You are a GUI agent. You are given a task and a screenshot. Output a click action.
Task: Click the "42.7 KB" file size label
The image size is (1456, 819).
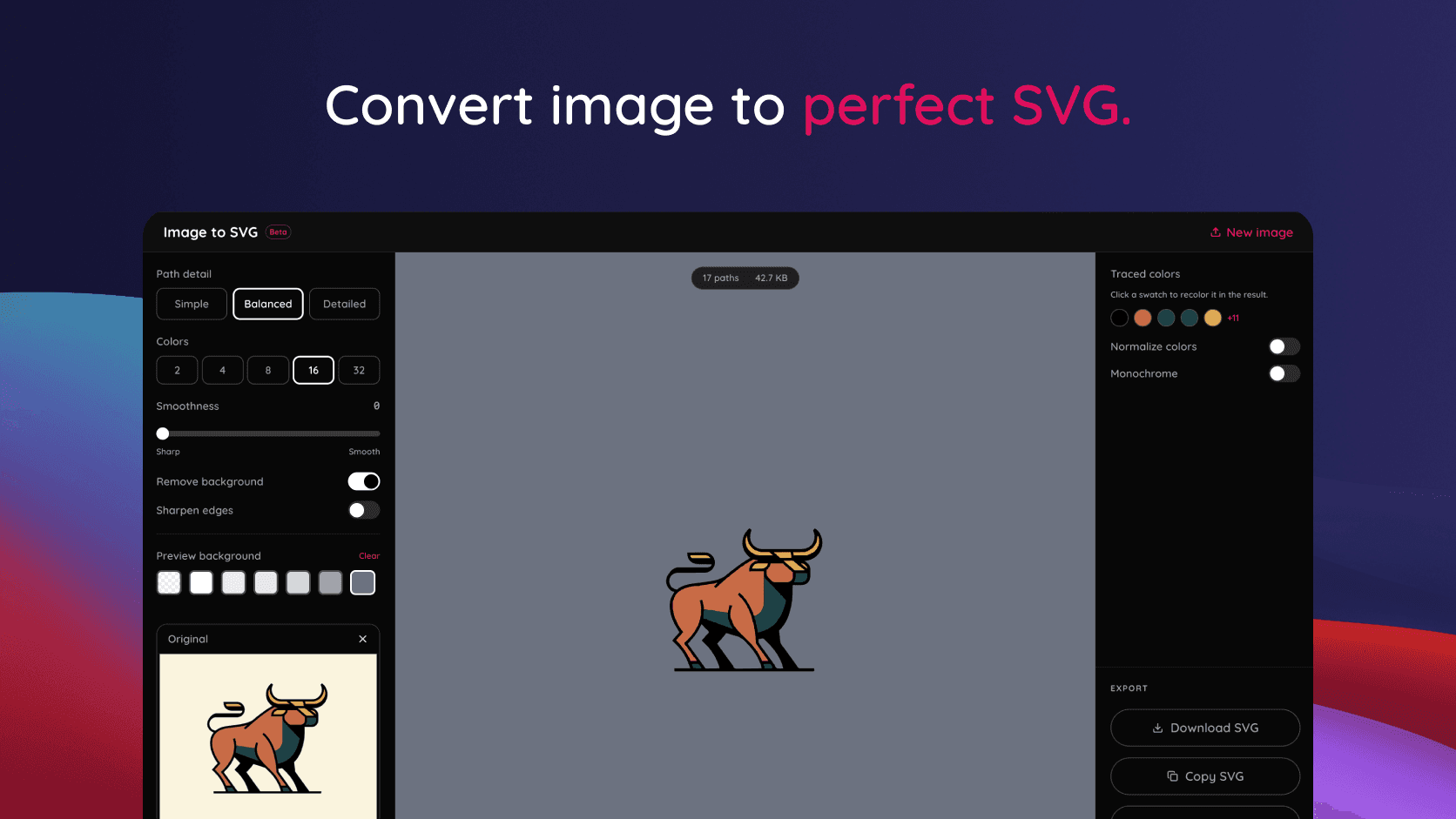[772, 279]
